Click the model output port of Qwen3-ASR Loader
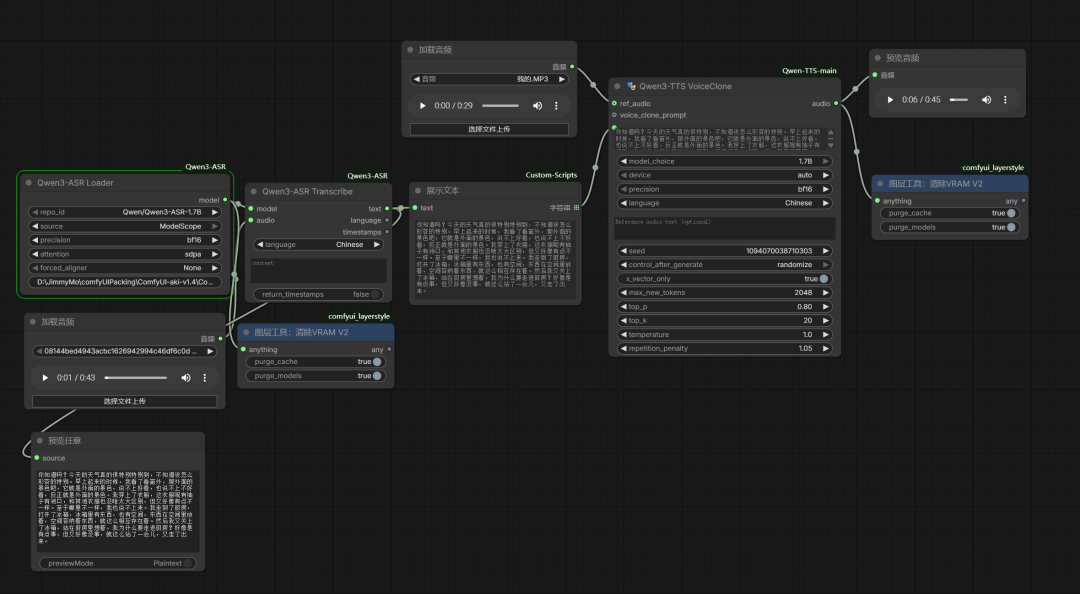Image resolution: width=1080 pixels, height=594 pixels. (225, 200)
